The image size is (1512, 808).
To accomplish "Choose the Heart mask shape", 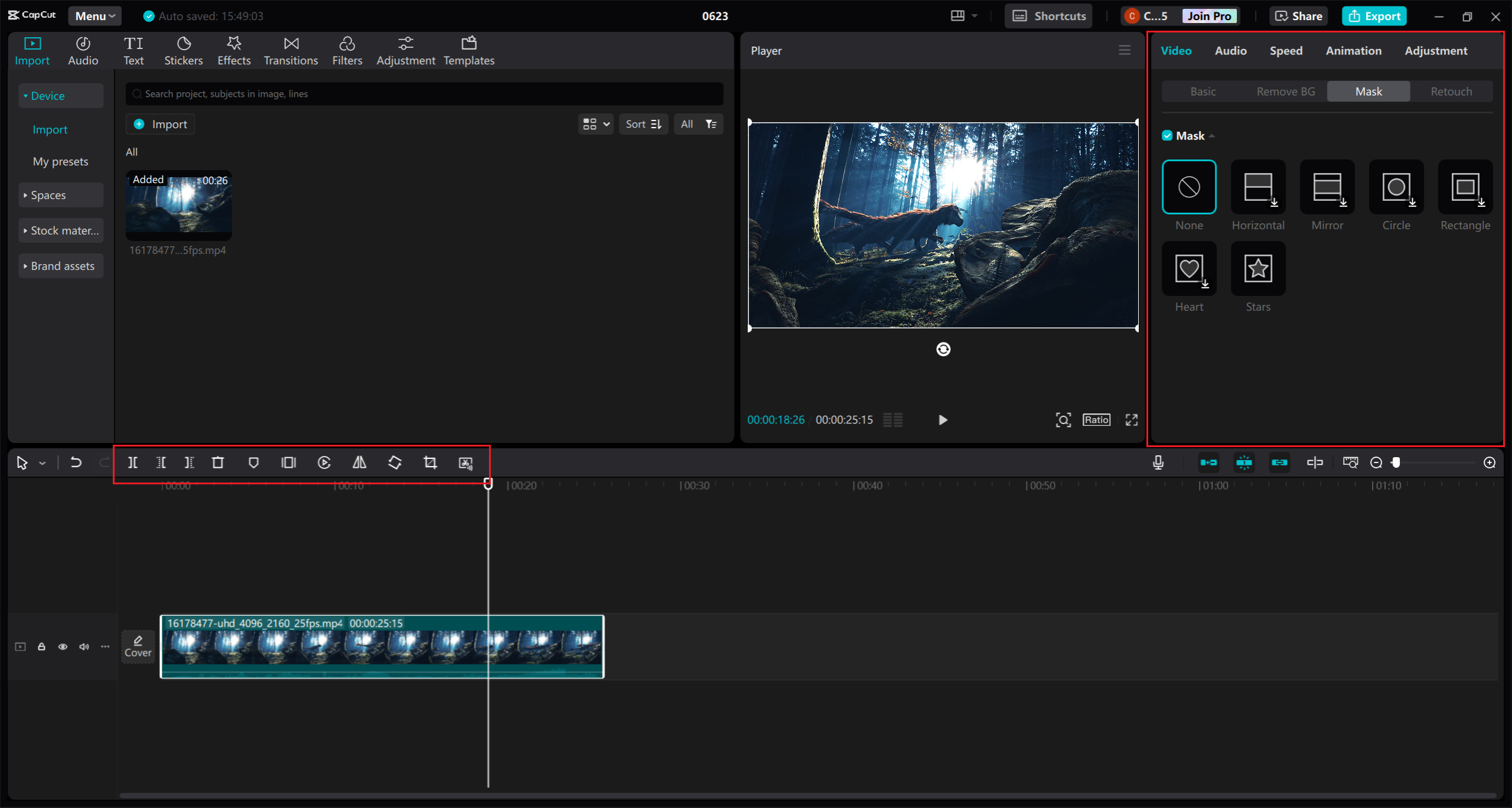I will coord(1189,269).
